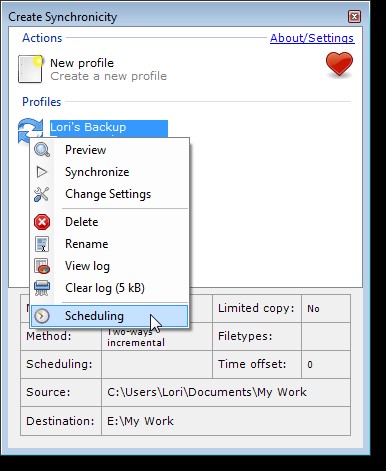Image resolution: width=386 pixels, height=471 pixels.
Task: Click 'Create a new profile' description text
Action: pyautogui.click(x=109, y=76)
